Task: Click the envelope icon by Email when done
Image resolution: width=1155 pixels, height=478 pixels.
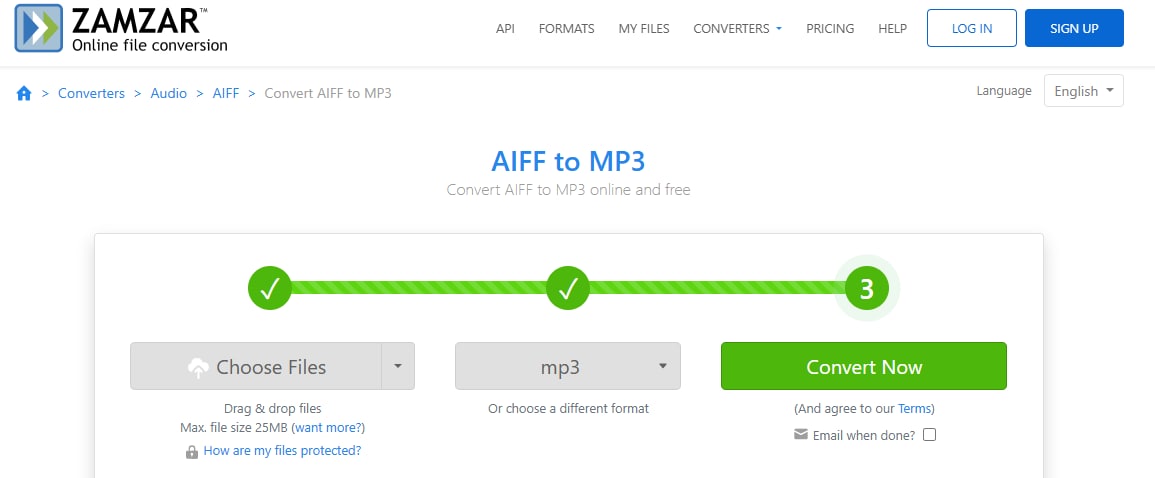Action: 801,435
